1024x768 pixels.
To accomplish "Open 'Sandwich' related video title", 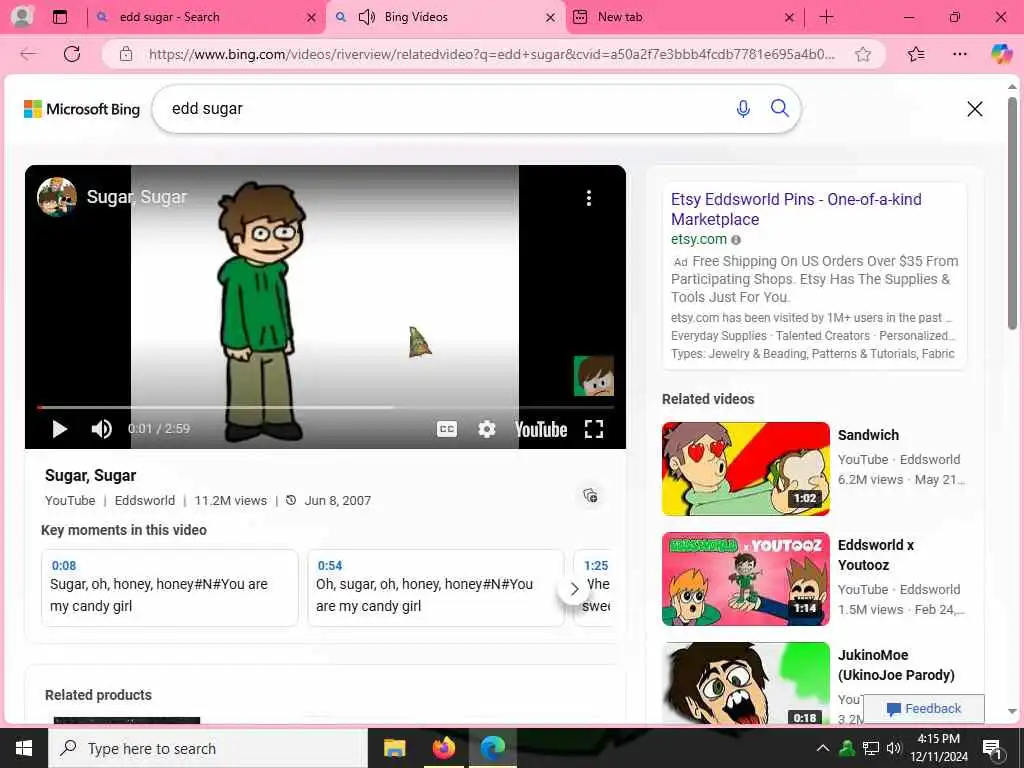I will (x=868, y=435).
